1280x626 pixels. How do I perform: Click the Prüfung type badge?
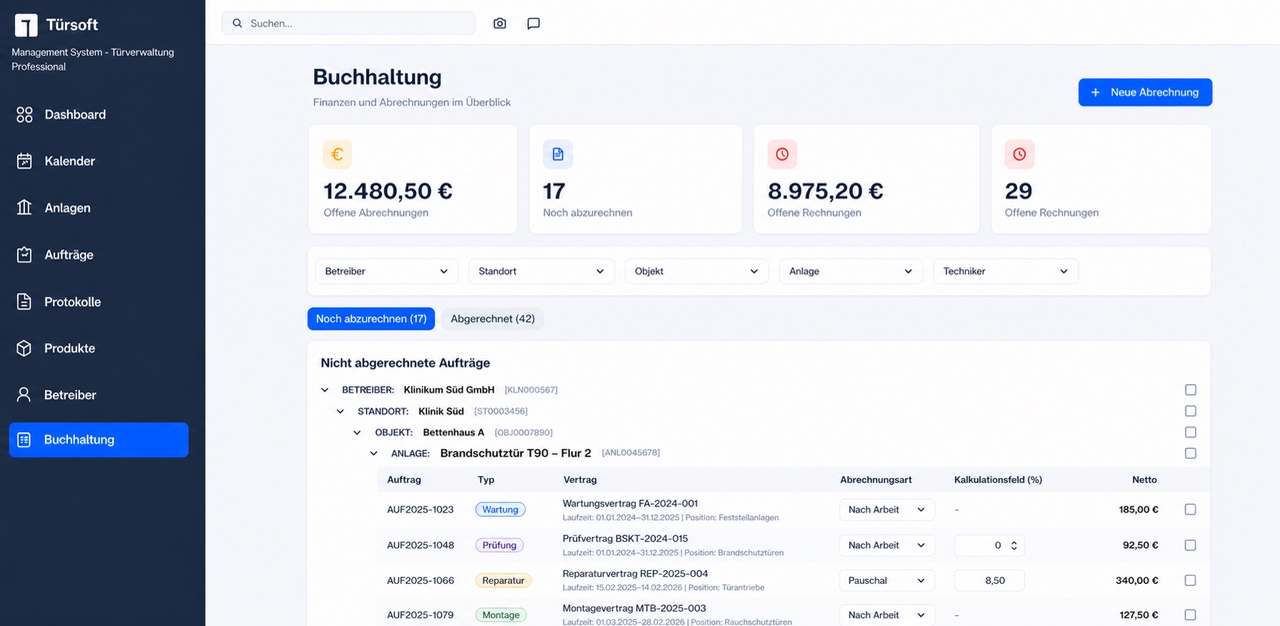pos(499,545)
